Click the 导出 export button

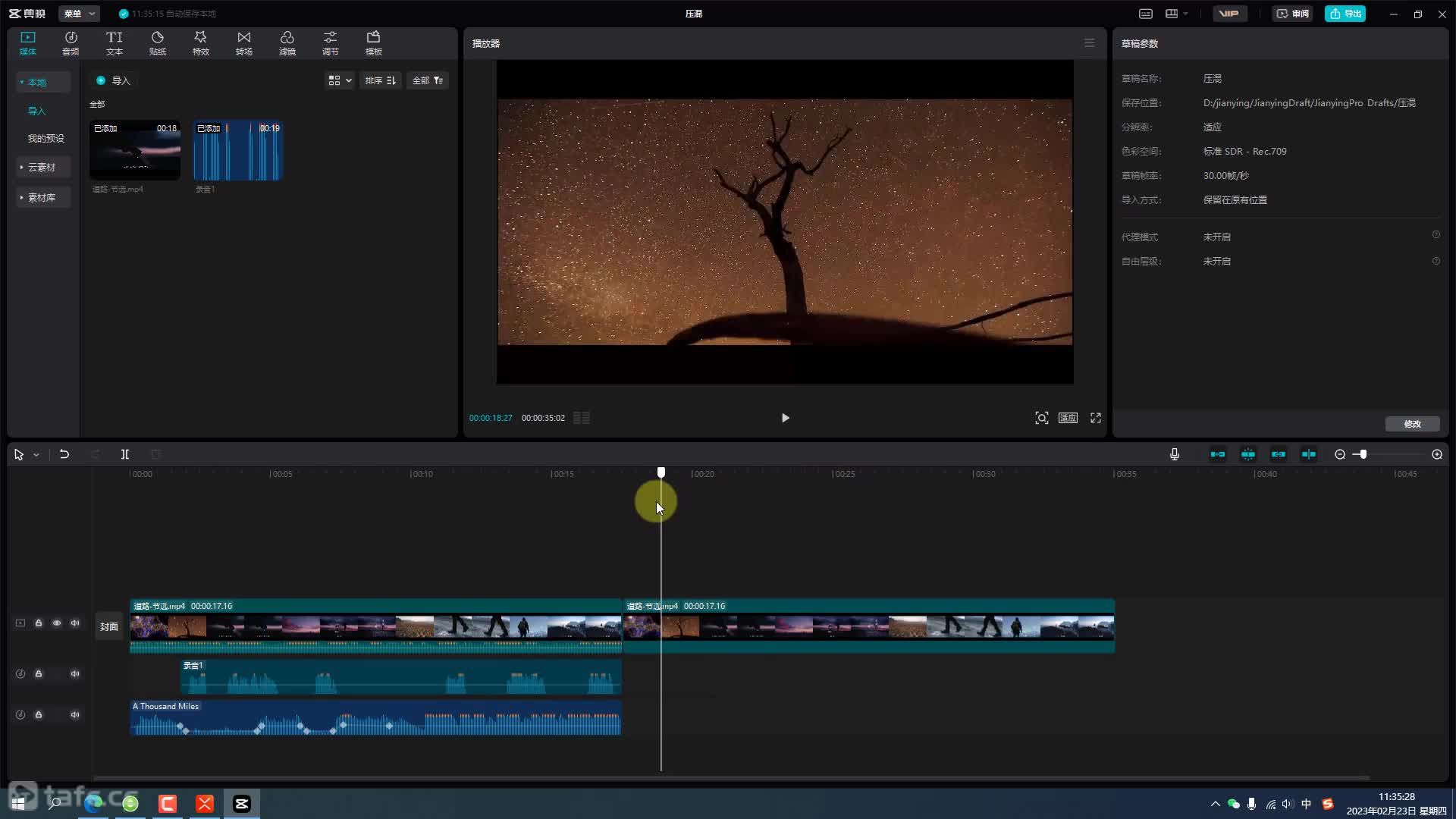tap(1345, 14)
